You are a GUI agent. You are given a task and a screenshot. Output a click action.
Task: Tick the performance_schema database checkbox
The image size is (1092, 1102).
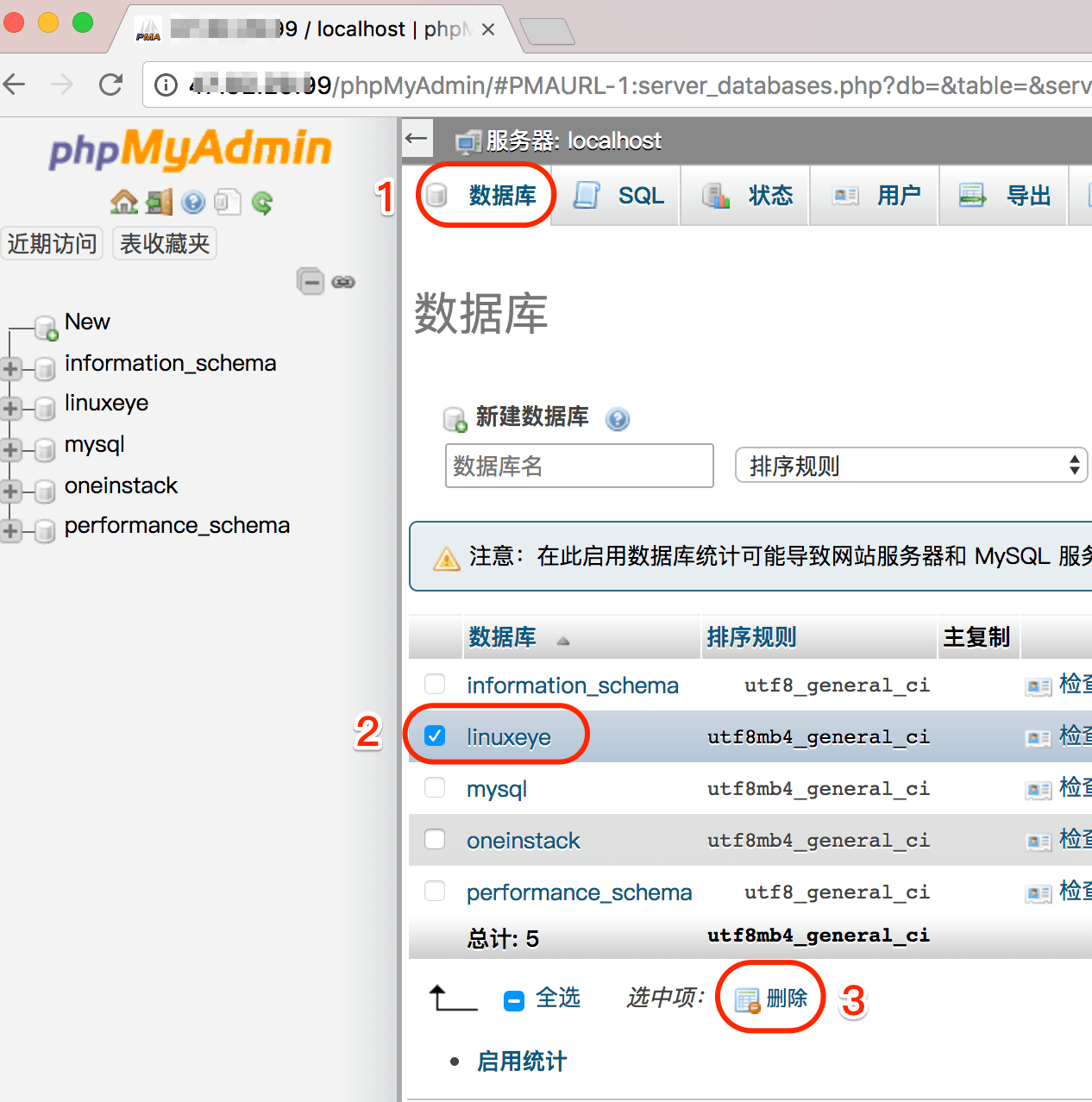pyautogui.click(x=435, y=891)
